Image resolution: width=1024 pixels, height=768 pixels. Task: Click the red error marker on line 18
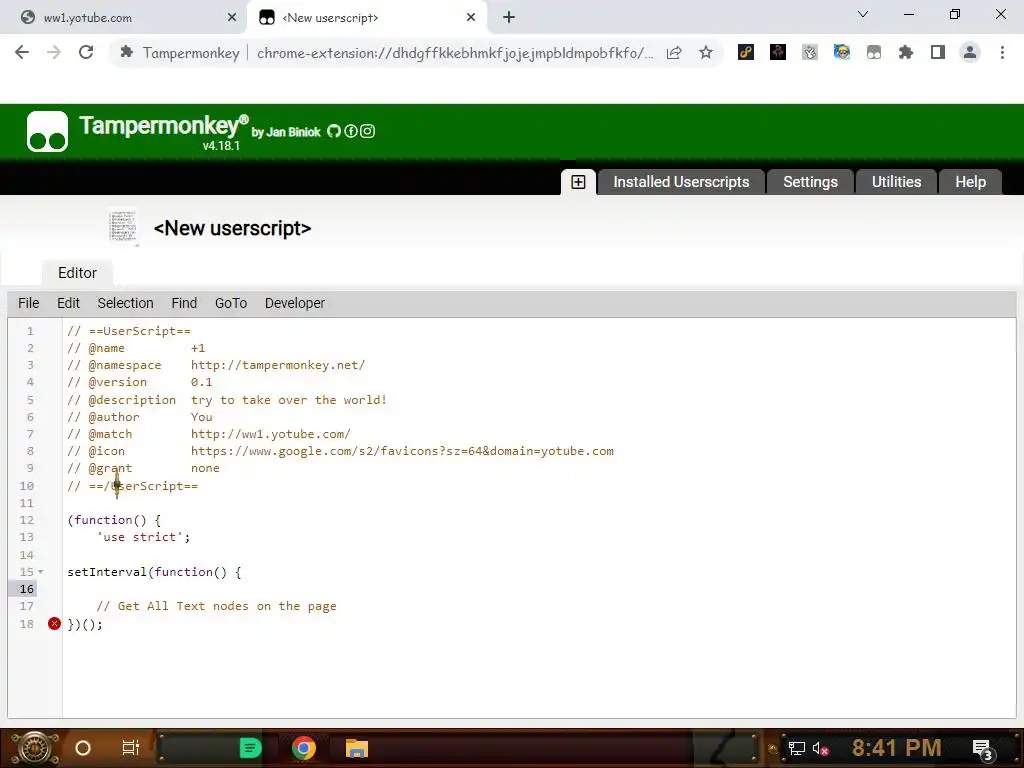point(54,624)
